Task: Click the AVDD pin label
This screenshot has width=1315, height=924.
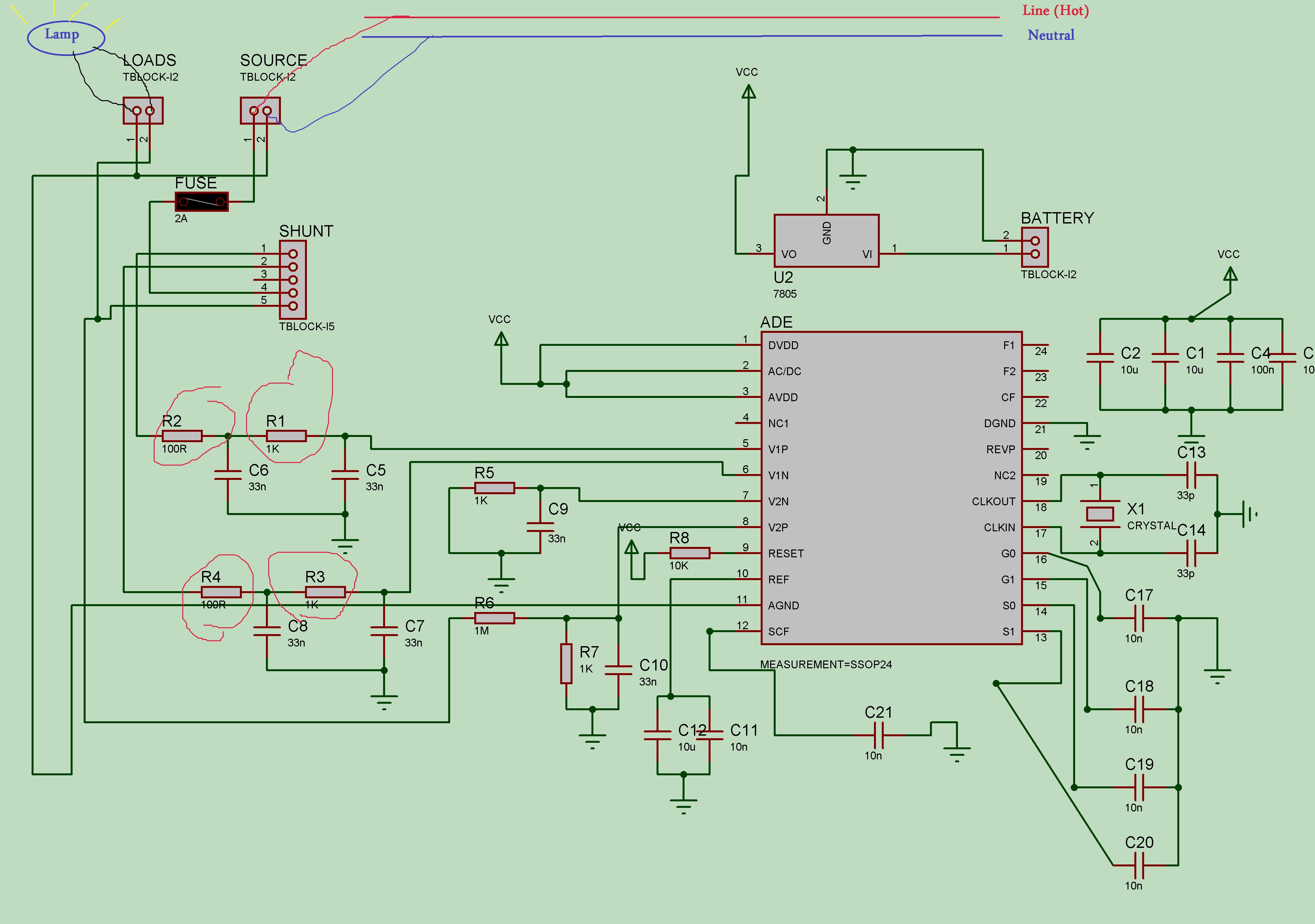Action: [x=783, y=397]
